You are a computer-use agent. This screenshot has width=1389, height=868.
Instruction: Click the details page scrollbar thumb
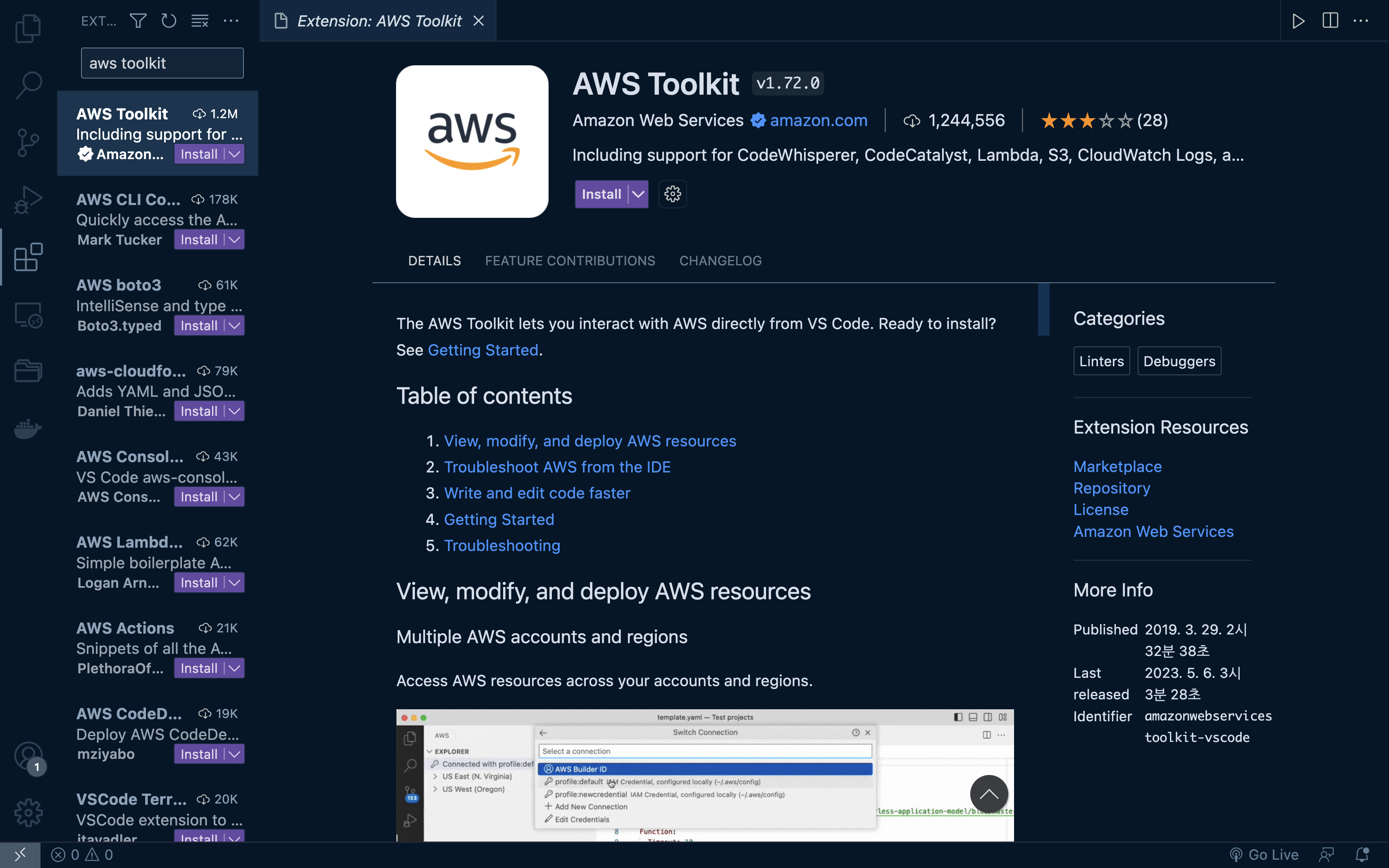point(1043,310)
